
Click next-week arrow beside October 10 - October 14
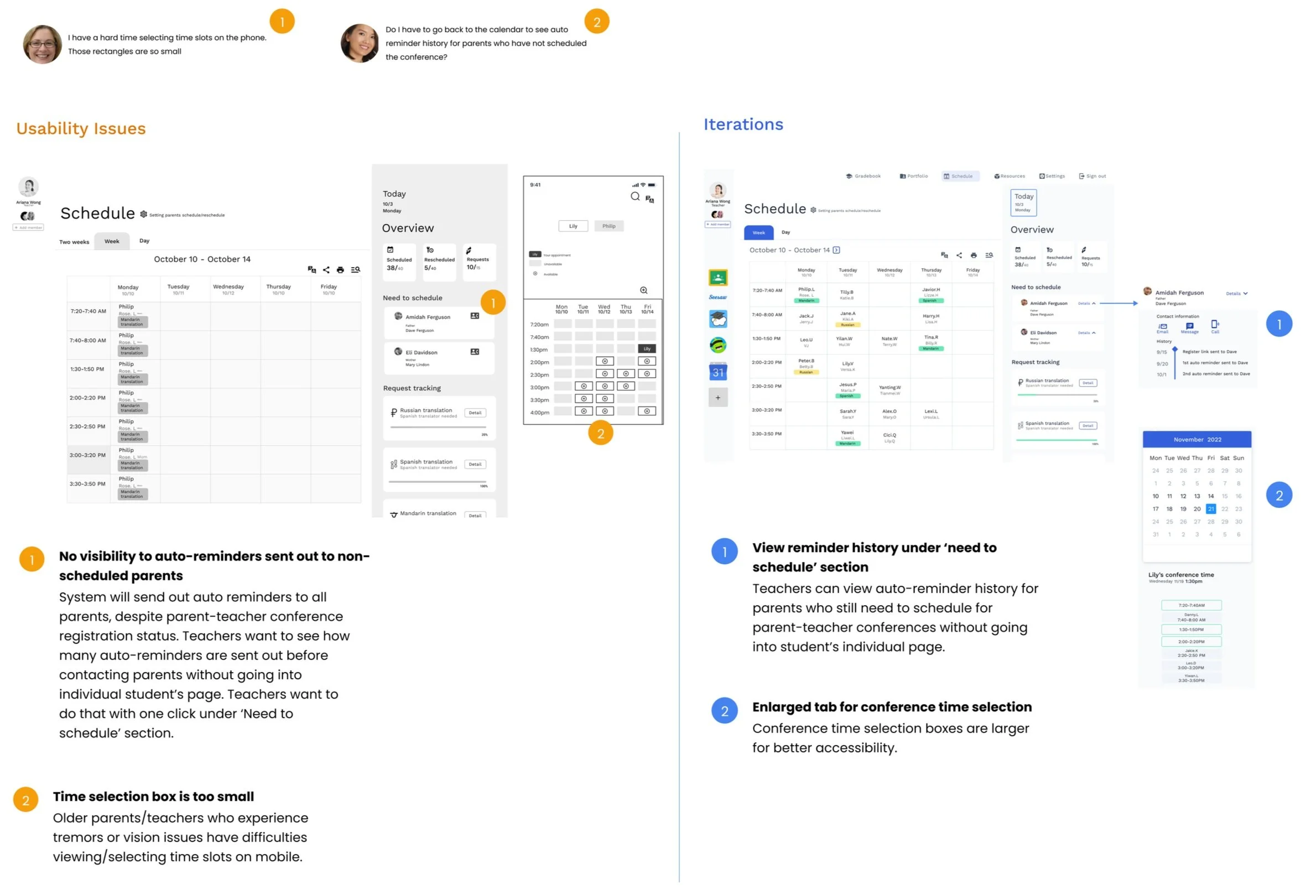(x=836, y=250)
